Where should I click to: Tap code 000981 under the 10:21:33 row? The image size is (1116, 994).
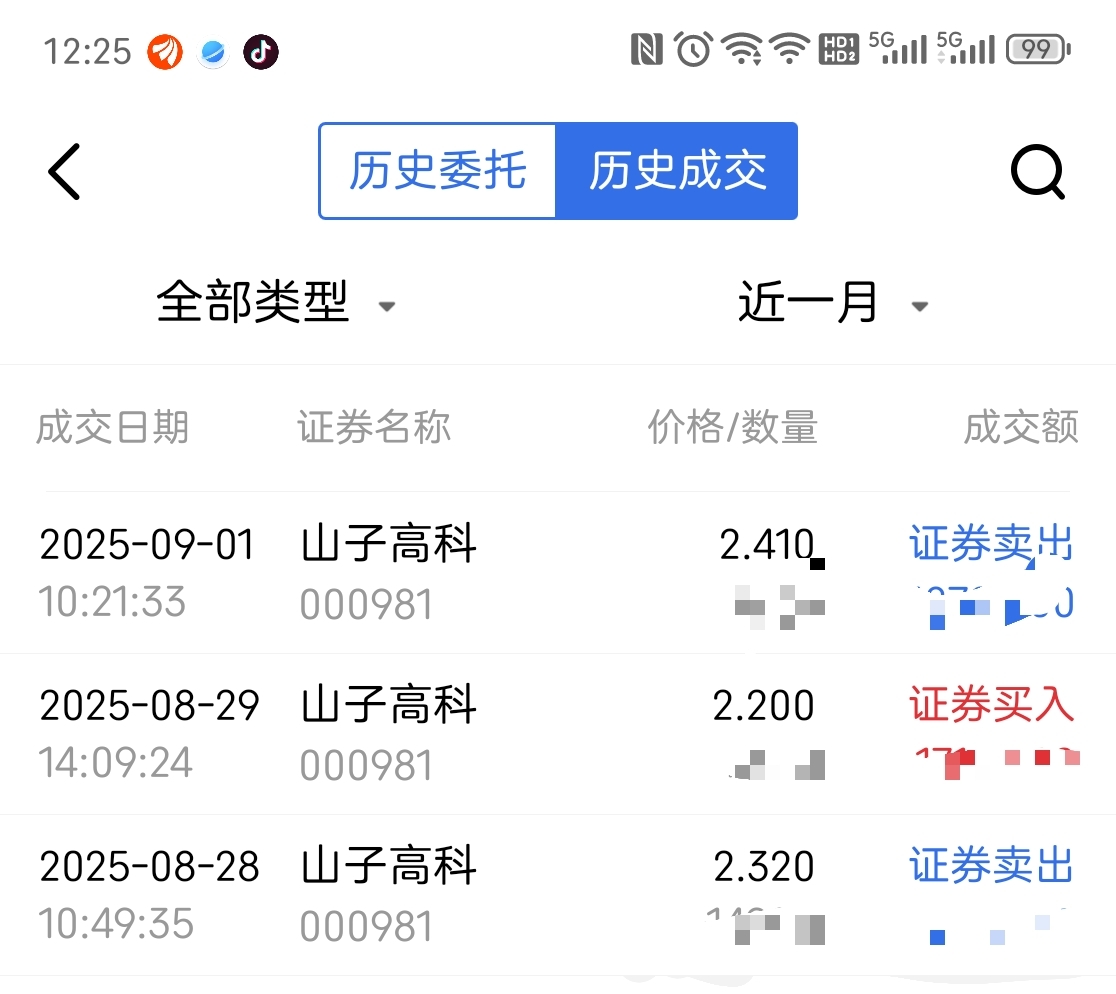366,605
